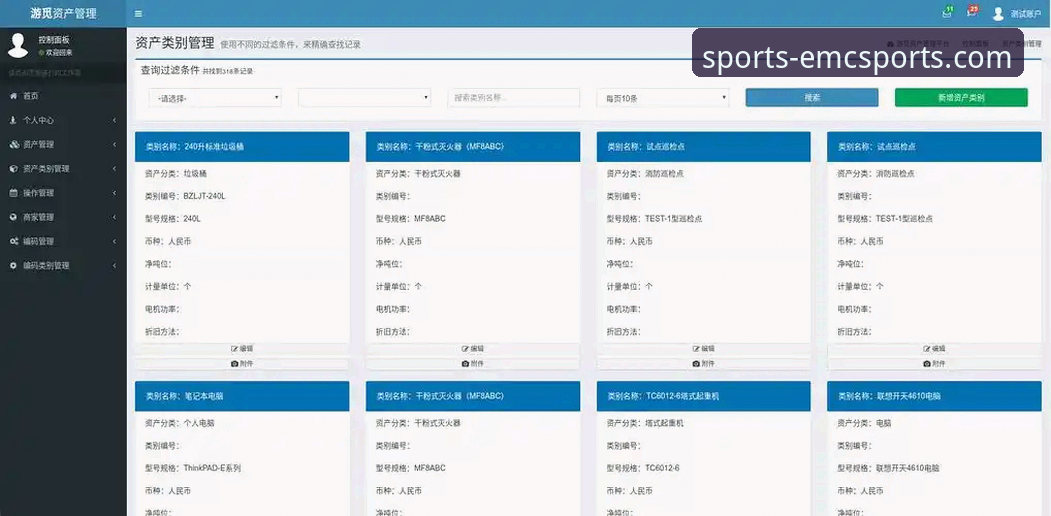This screenshot has height=516, width=1051.
Task: Click the 游觅资产管理 logo title
Action: pyautogui.click(x=63, y=13)
